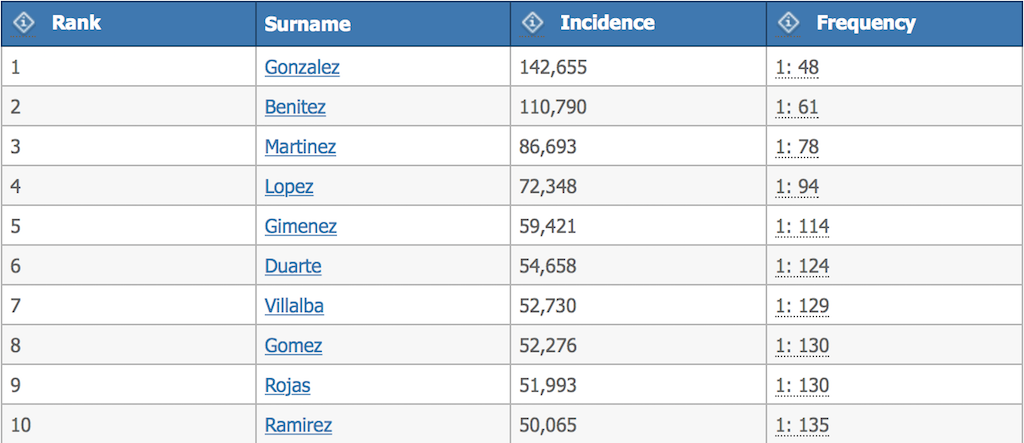Select the Lopez surname link
Image resolution: width=1024 pixels, height=443 pixels.
(x=289, y=187)
